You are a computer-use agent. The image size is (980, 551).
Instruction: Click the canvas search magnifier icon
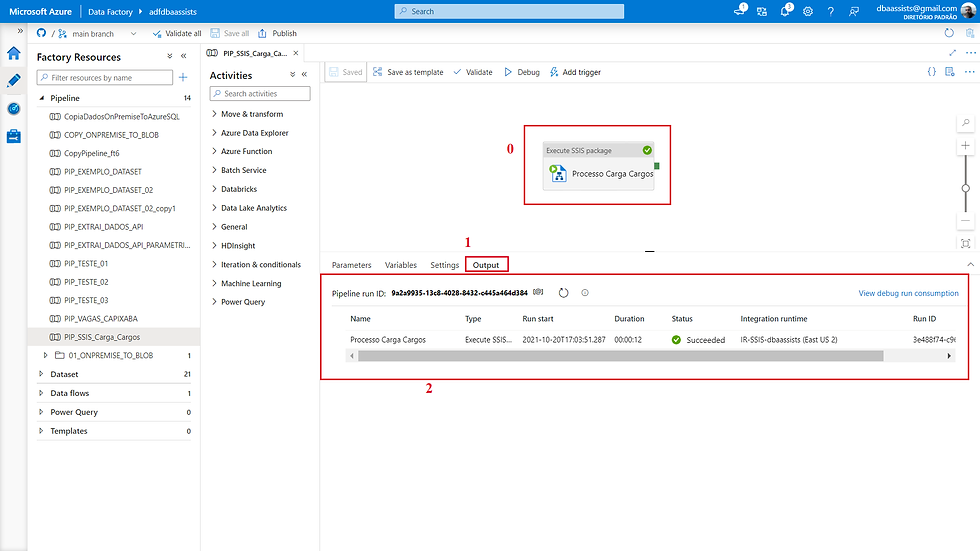(x=966, y=123)
